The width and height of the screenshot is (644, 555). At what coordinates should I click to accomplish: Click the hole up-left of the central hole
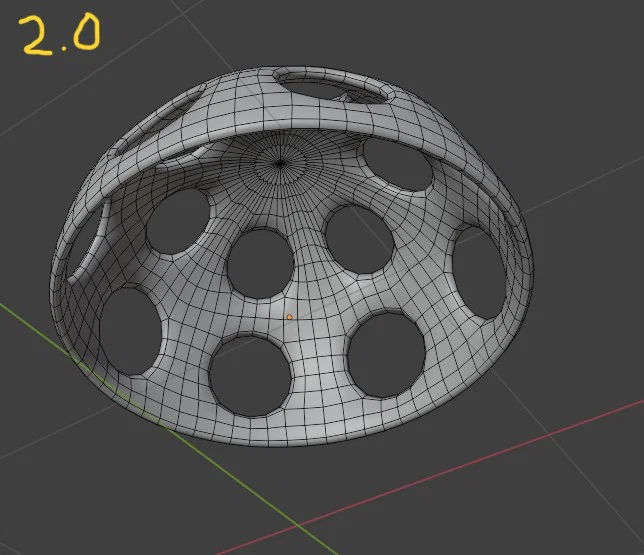pos(179,221)
